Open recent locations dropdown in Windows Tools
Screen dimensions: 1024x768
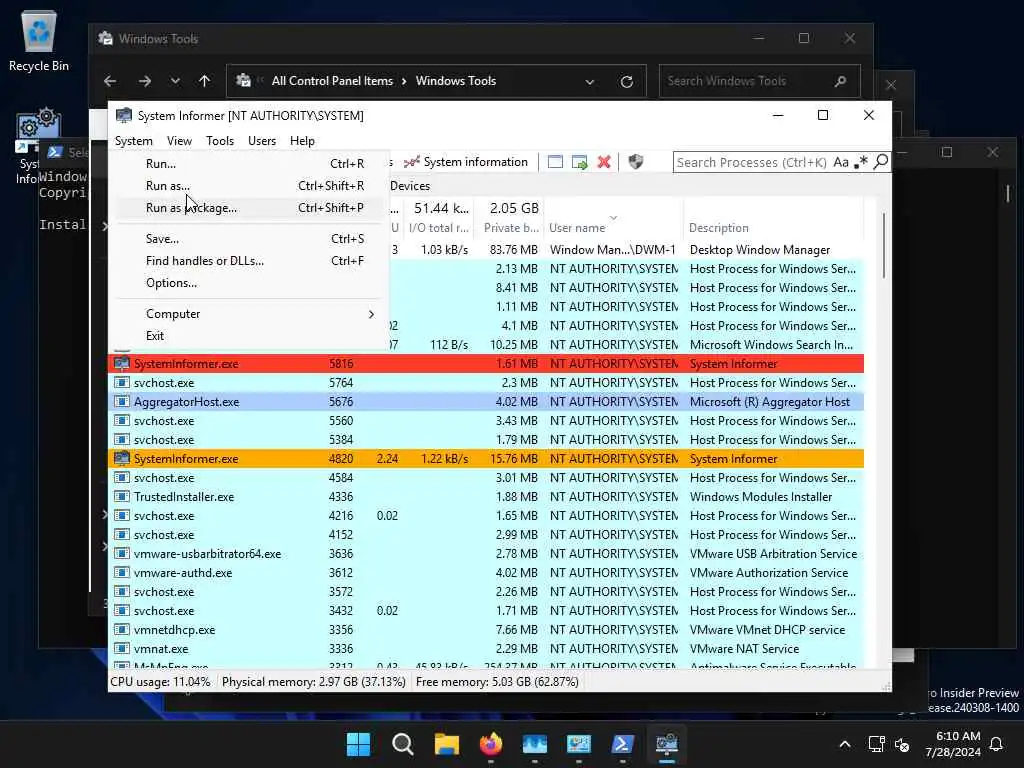tap(175, 81)
